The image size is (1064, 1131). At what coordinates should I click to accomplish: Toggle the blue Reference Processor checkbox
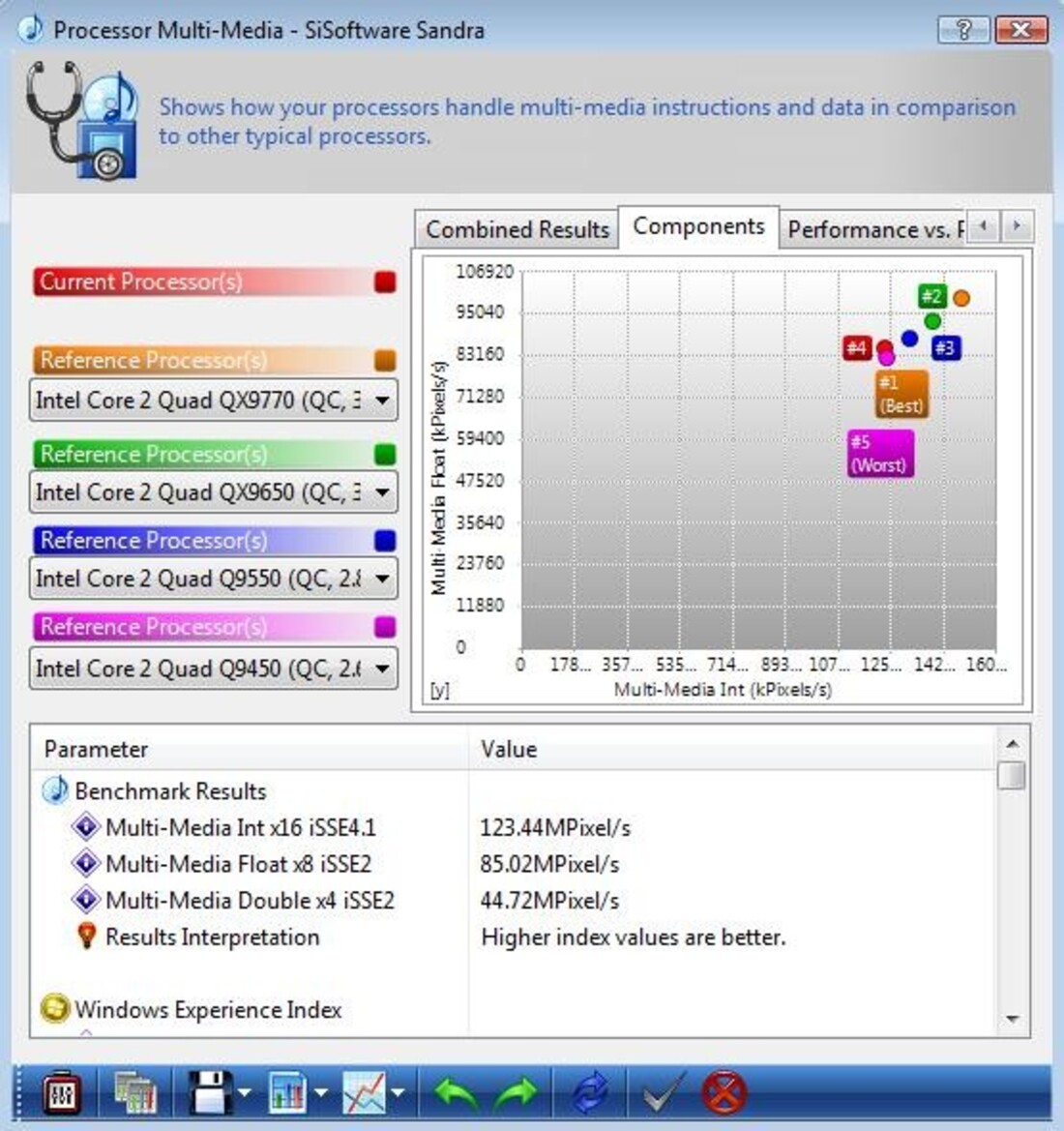click(x=385, y=540)
